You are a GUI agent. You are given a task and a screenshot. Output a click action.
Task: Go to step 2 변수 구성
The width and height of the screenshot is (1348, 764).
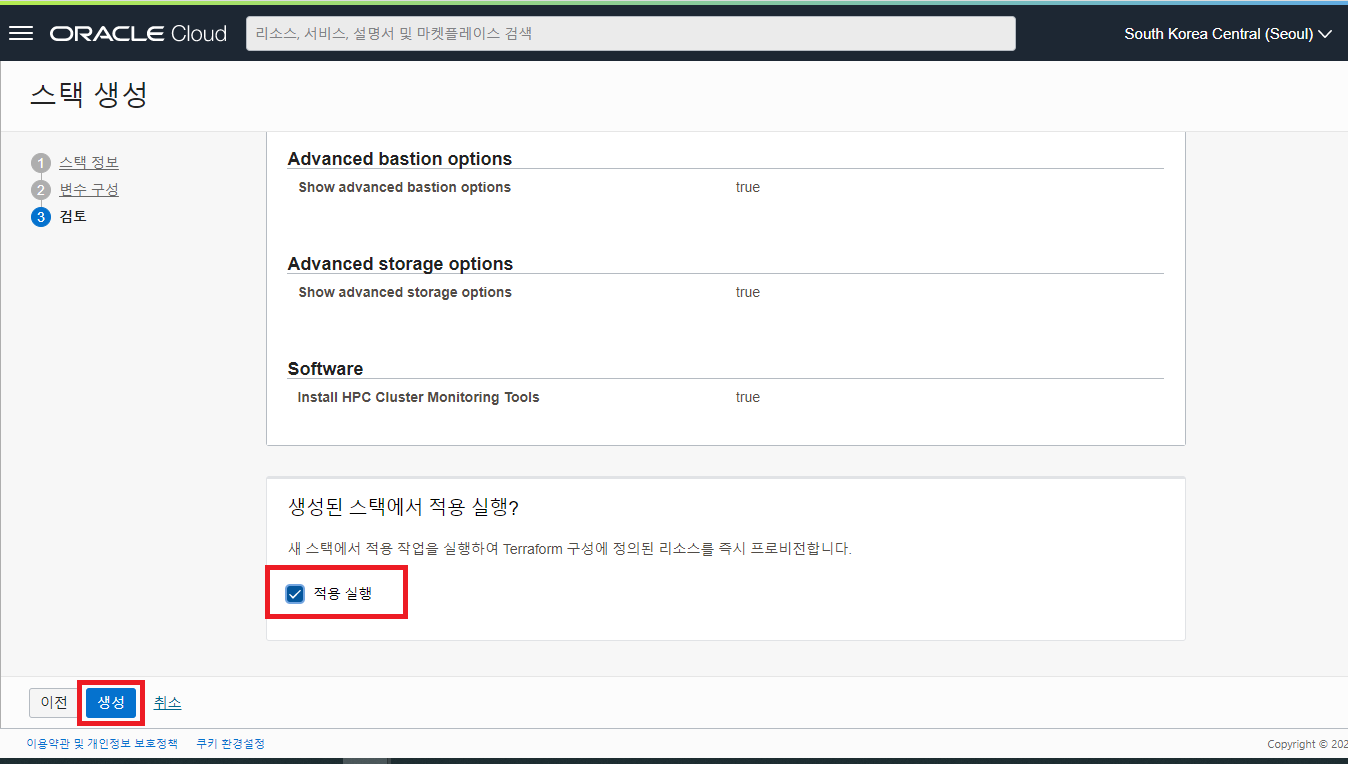[x=89, y=189]
